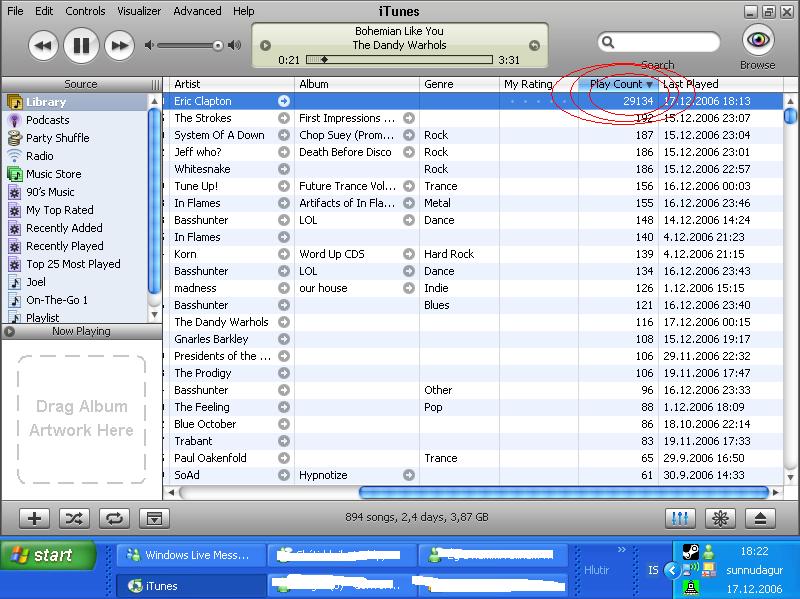Toggle the Now Playing artwork arrow
This screenshot has height=599, width=800.
[x=9, y=331]
